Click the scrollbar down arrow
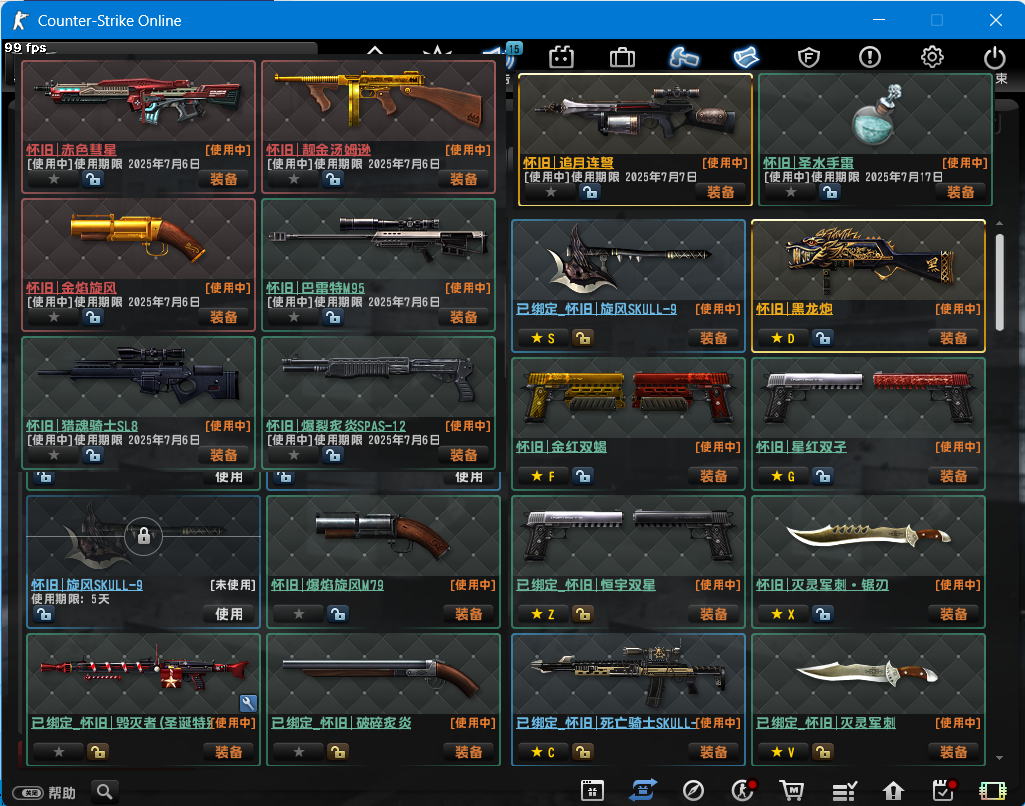This screenshot has width=1025, height=806. tap(999, 758)
